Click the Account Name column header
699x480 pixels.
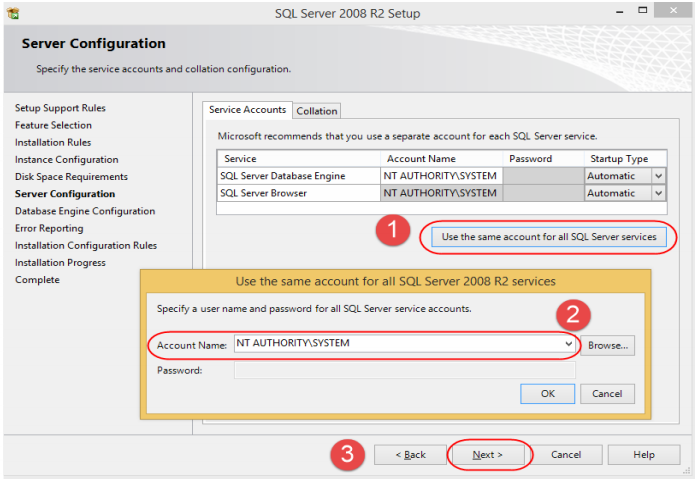[x=441, y=159]
